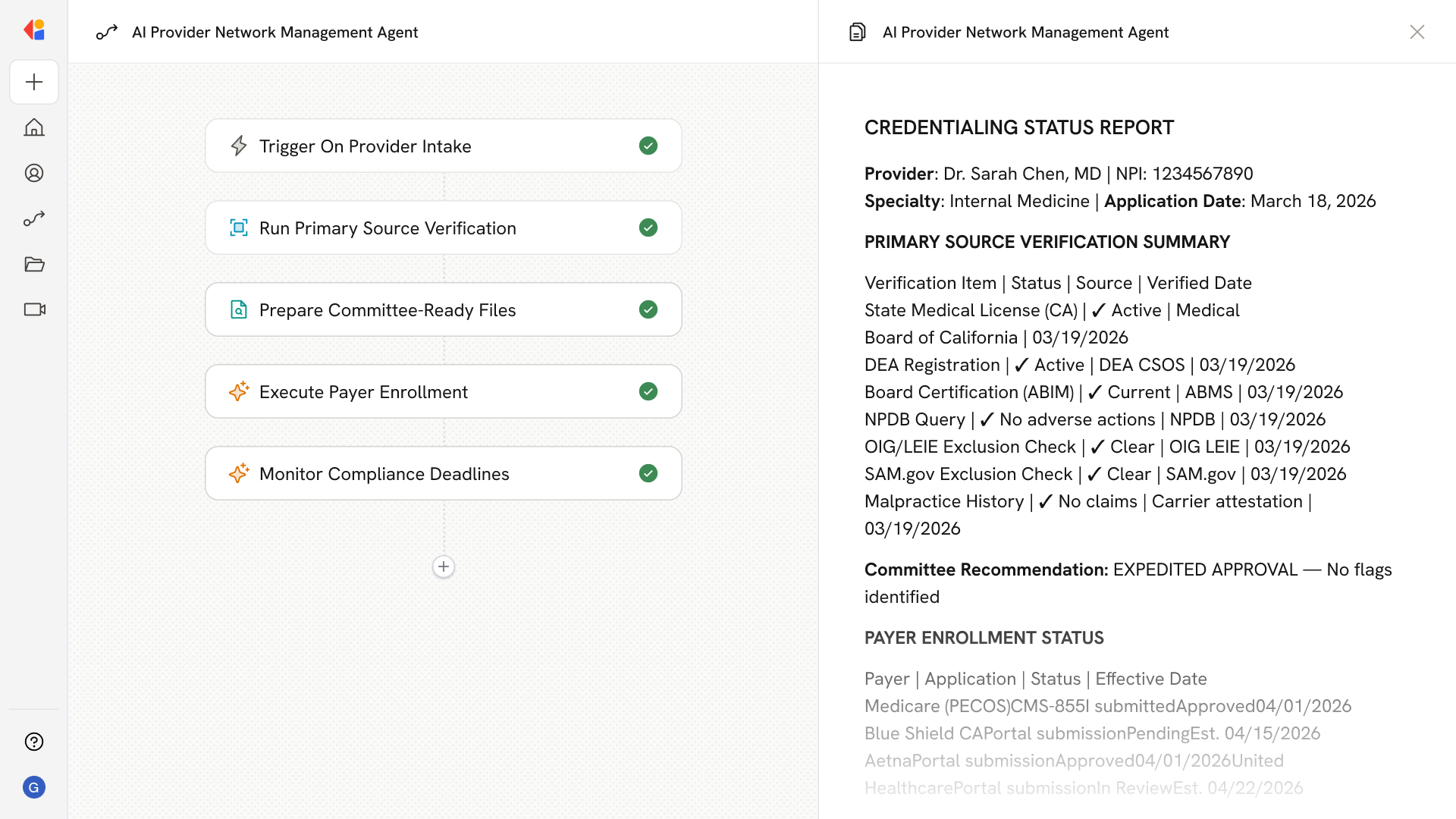Image resolution: width=1456 pixels, height=819 pixels.
Task: Click green check on Trigger On Provider Intake
Action: click(x=648, y=146)
